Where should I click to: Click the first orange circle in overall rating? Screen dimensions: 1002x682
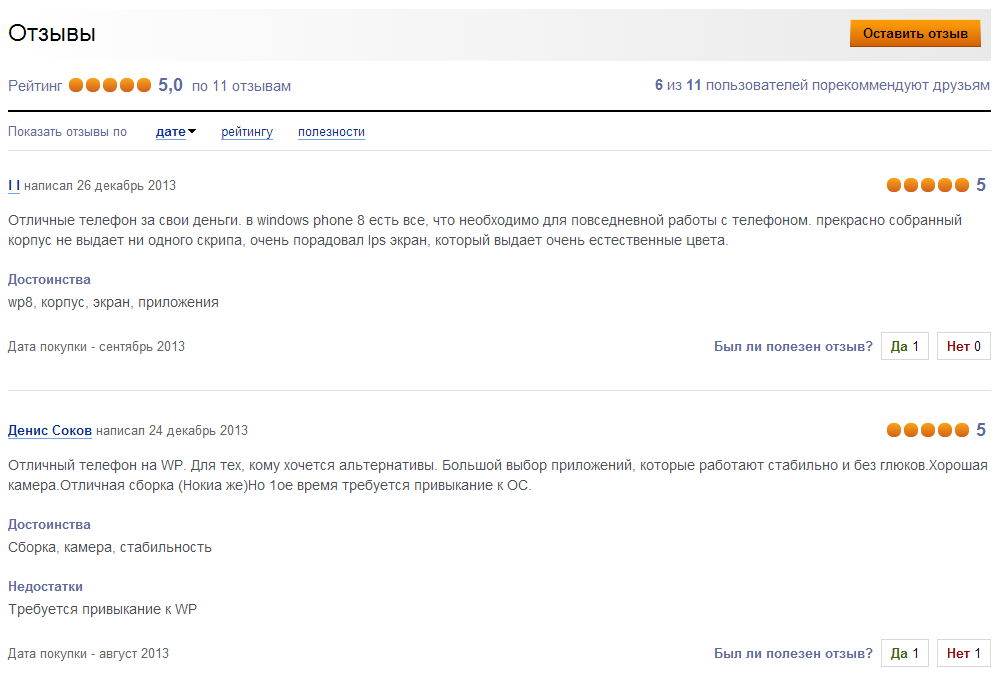tap(77, 86)
